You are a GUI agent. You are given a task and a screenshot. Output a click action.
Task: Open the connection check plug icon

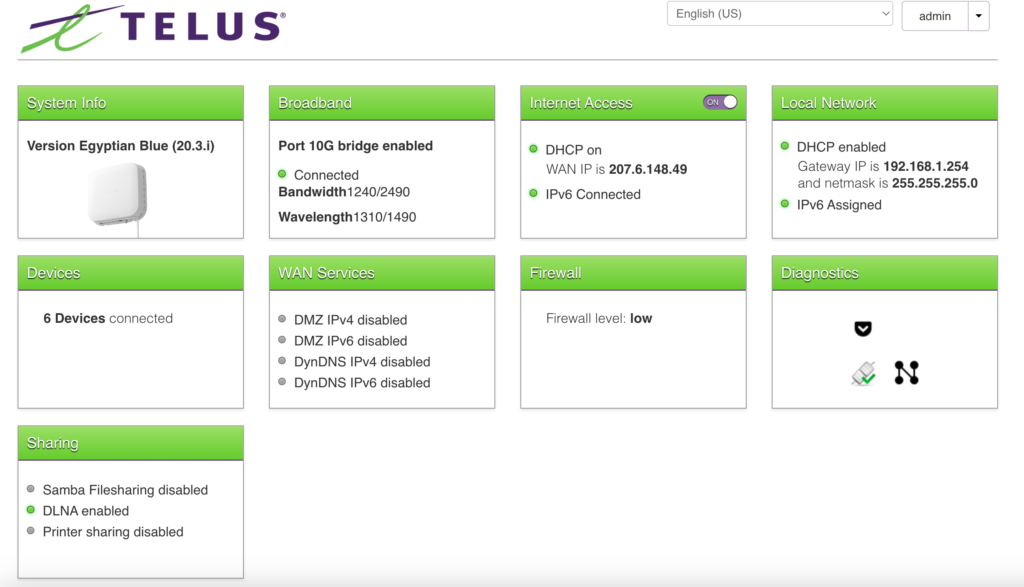[863, 374]
